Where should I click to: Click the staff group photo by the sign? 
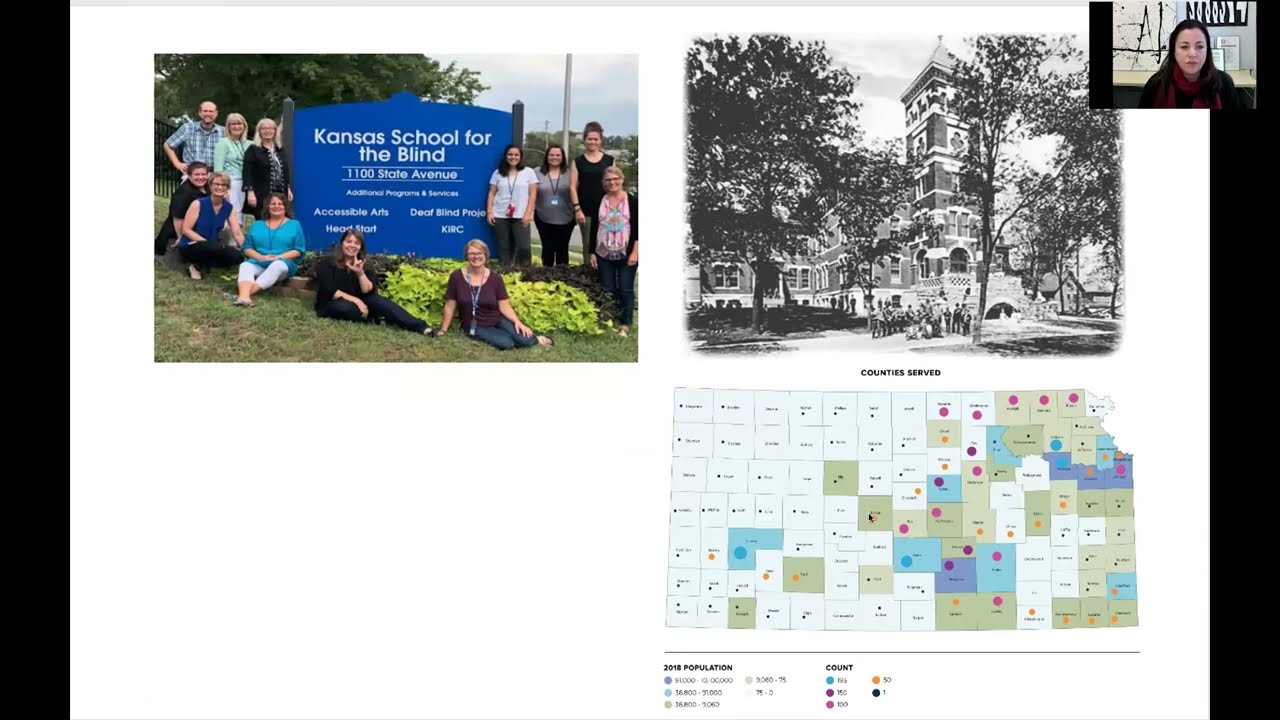[396, 208]
